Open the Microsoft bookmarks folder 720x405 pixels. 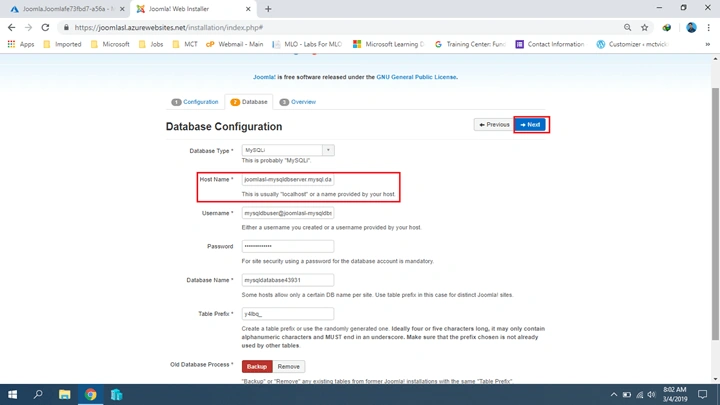click(110, 44)
